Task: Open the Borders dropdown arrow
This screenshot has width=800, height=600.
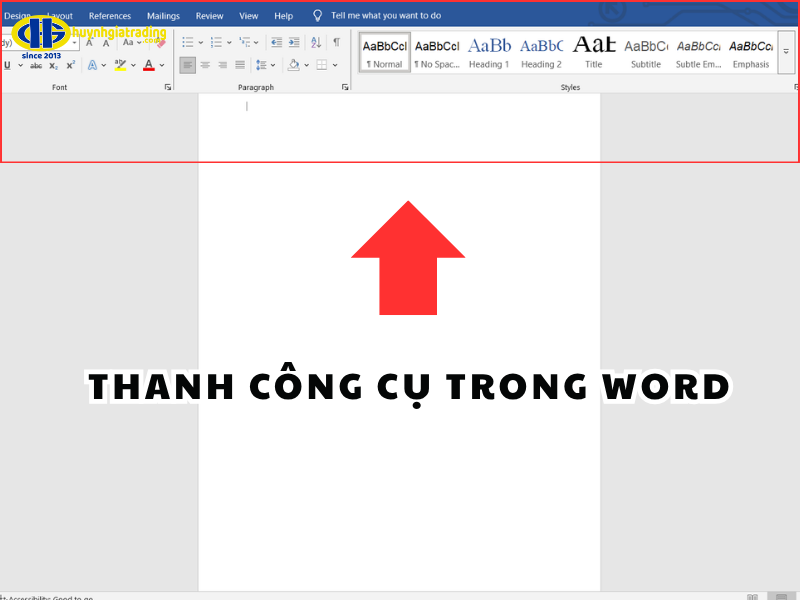Action: (x=335, y=65)
